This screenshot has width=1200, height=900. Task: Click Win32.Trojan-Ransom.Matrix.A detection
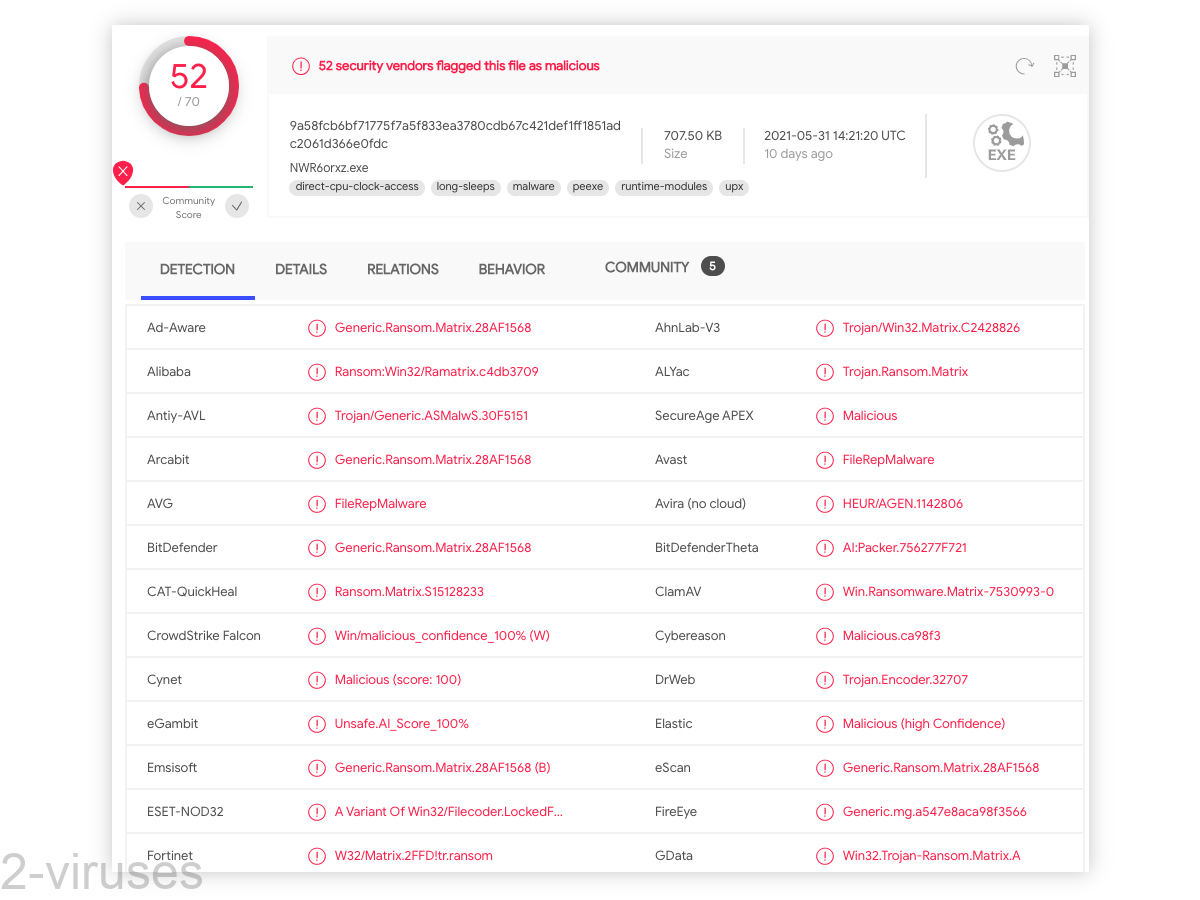tap(932, 856)
